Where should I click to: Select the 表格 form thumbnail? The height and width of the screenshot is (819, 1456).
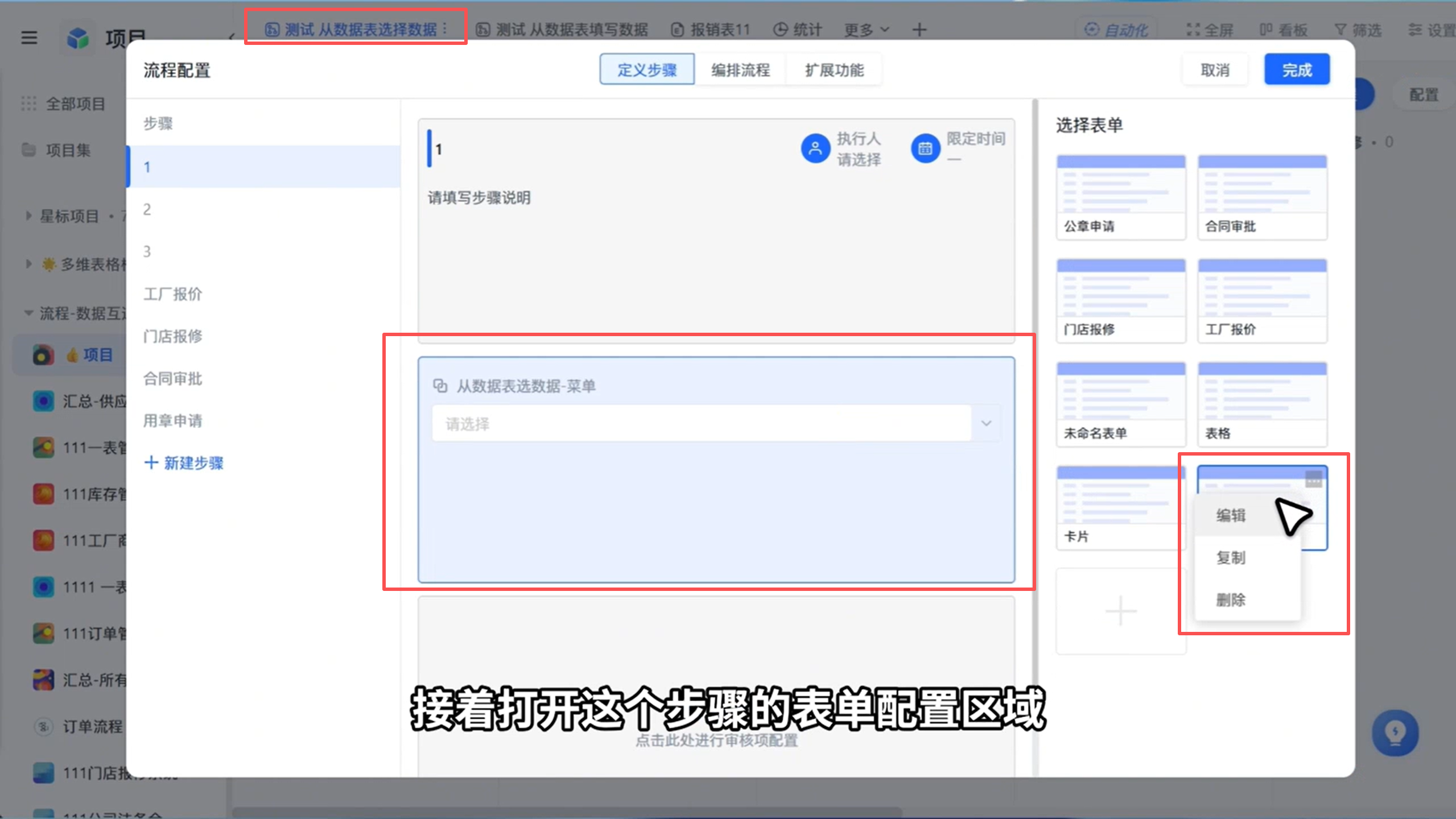tap(1262, 404)
